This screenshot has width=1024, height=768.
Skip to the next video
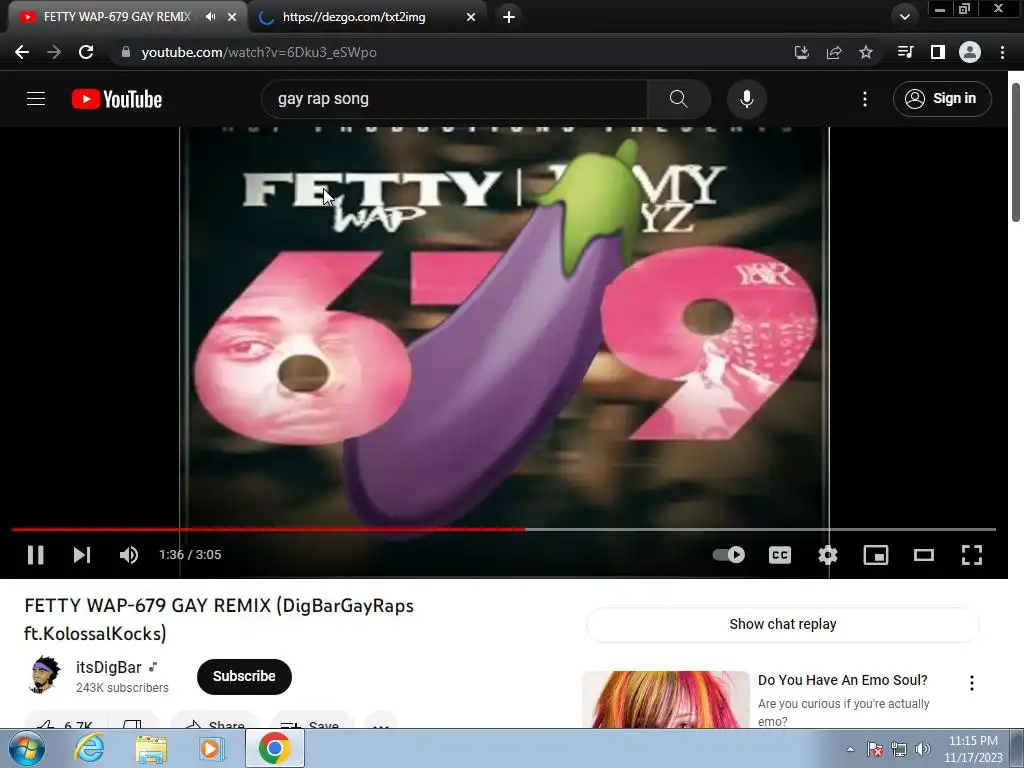click(x=82, y=555)
